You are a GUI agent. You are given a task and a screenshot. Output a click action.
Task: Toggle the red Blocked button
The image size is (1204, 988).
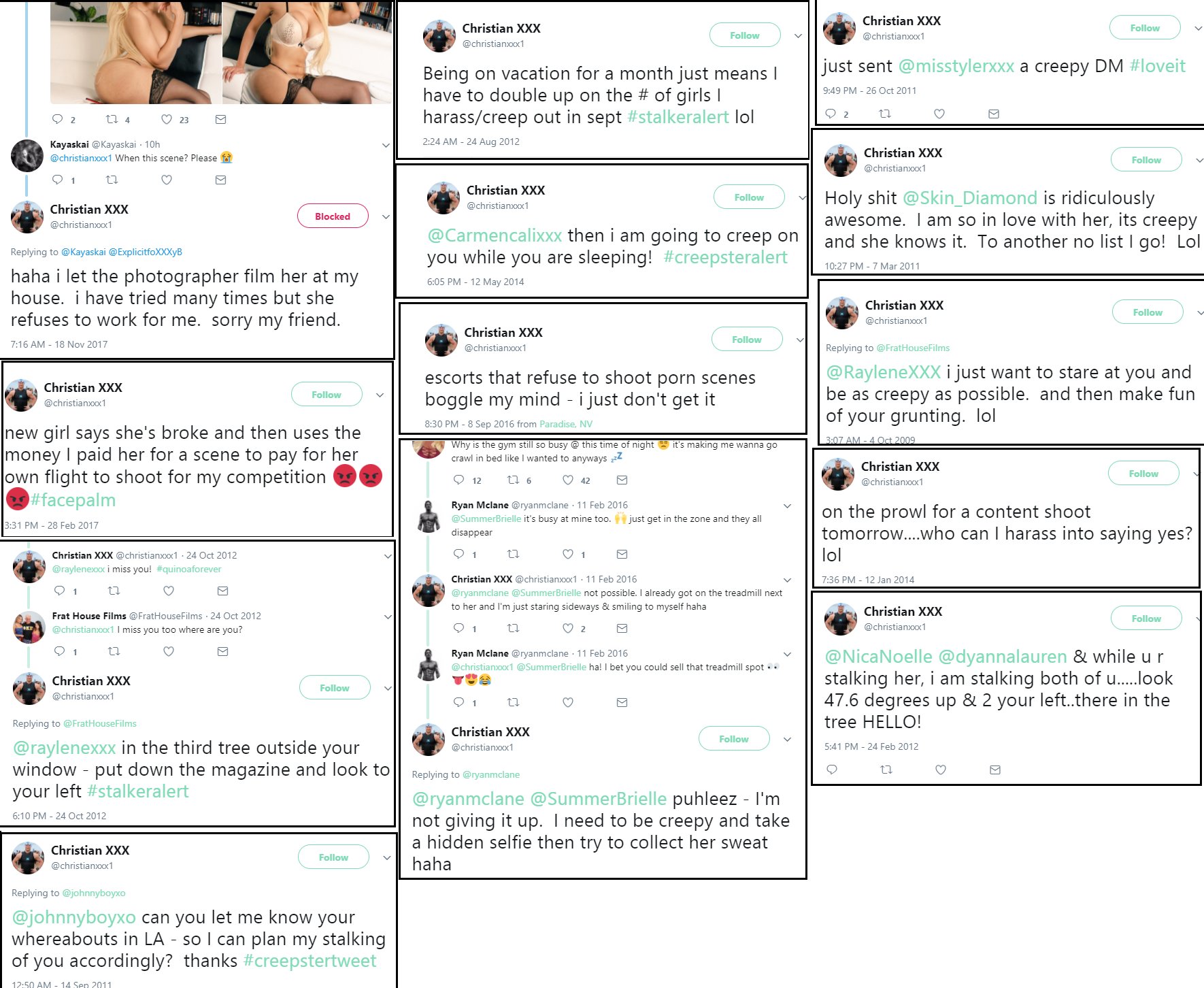coord(333,216)
